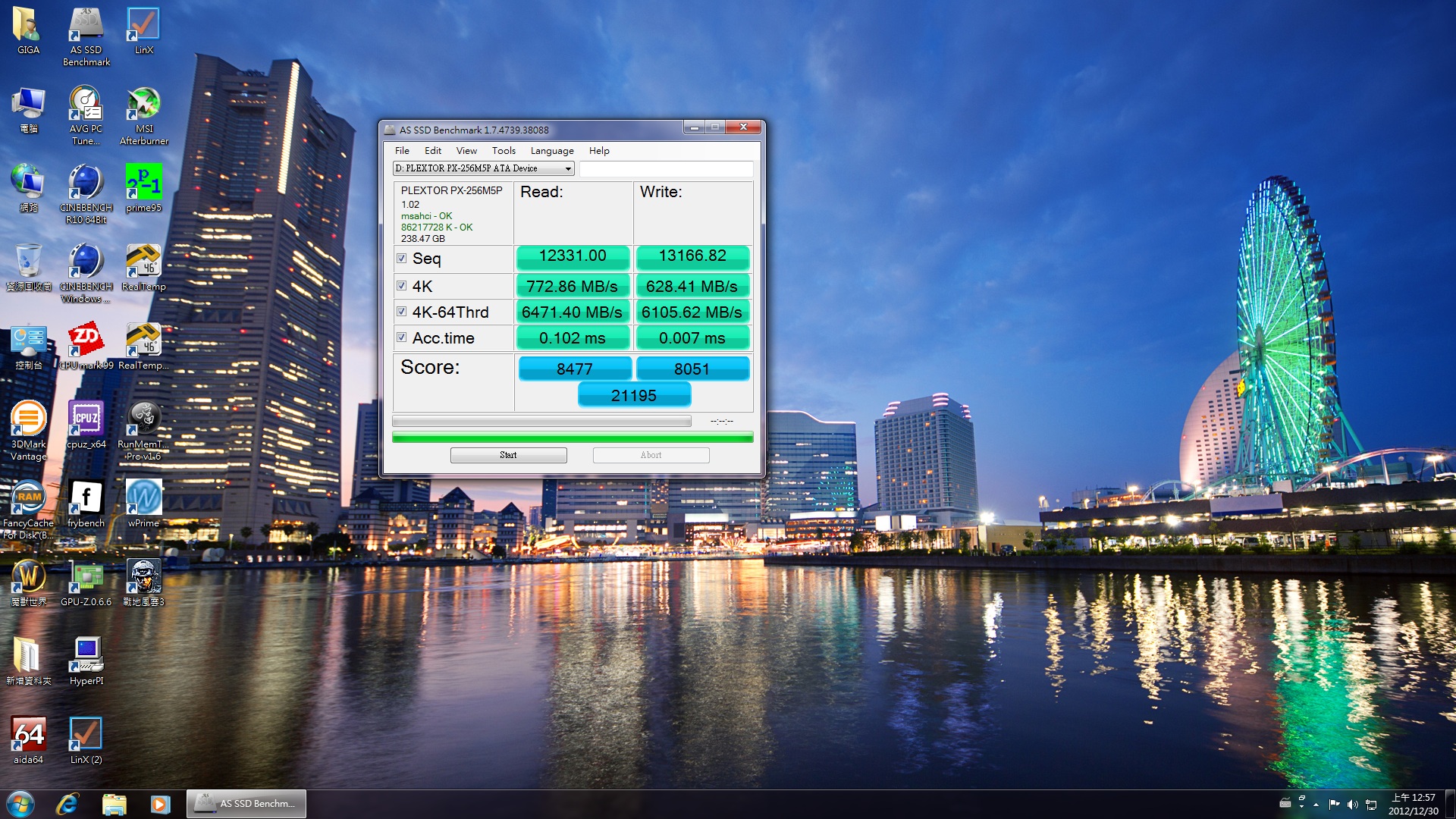Launch Internet Explorer from the taskbar
This screenshot has height=819, width=1456.
pos(67,804)
